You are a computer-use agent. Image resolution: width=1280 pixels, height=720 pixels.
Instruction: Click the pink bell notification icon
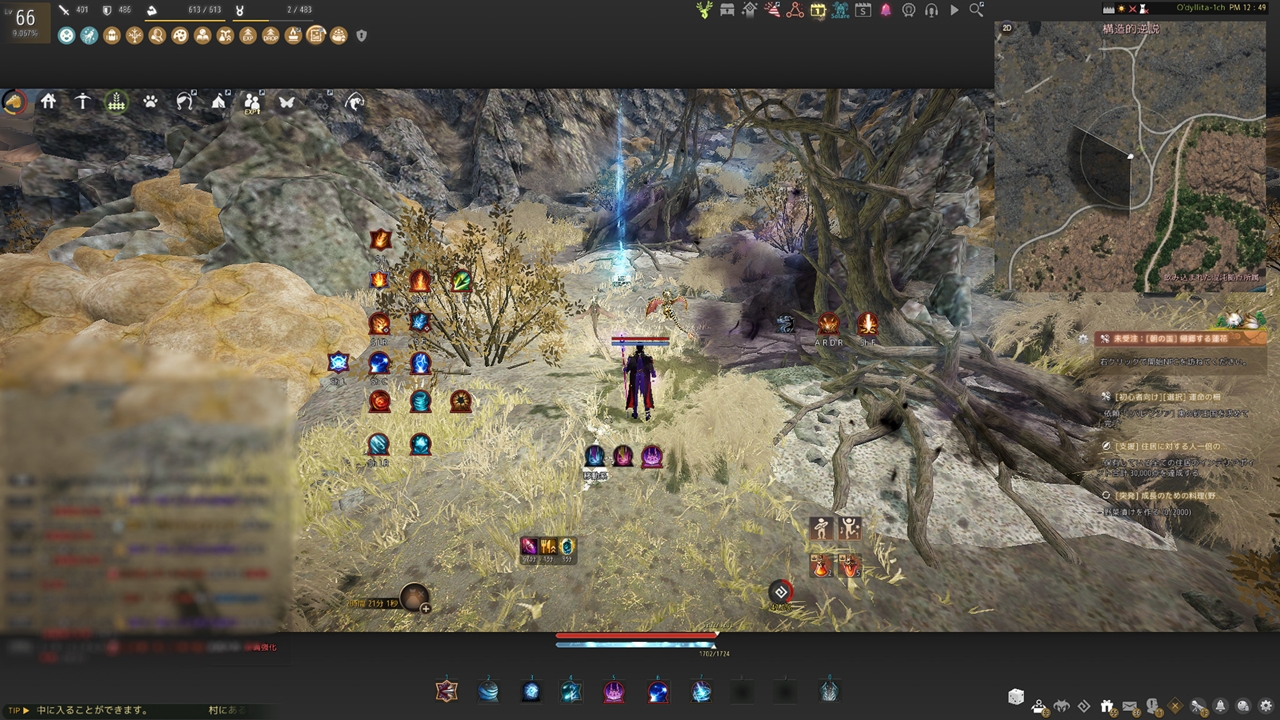(x=886, y=10)
